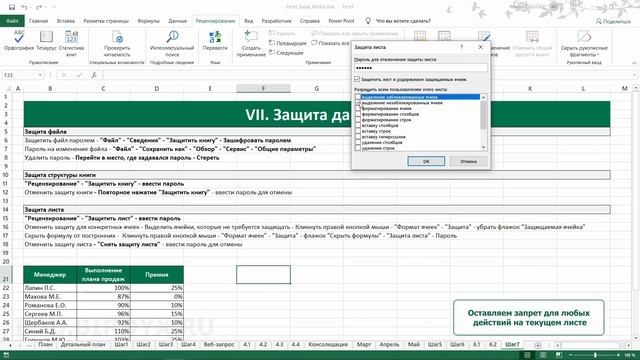This screenshot has width=640, height=360.
Task: Open the Name Box dropdown arrow
Action: tap(40, 75)
